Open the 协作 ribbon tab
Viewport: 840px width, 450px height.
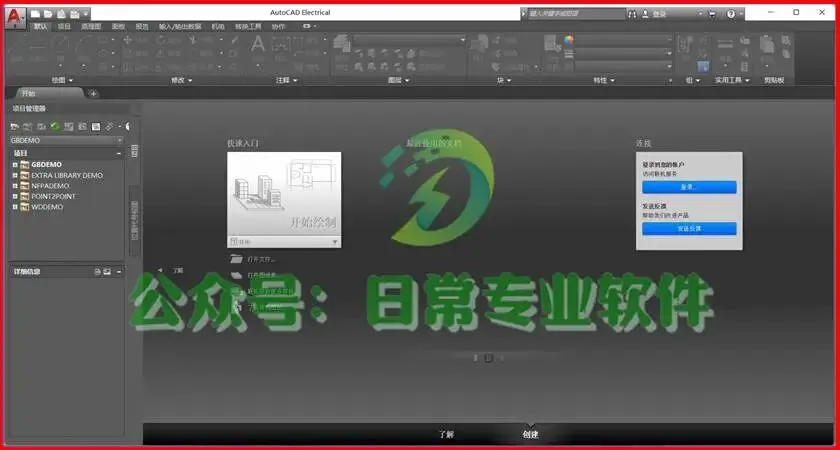279,26
